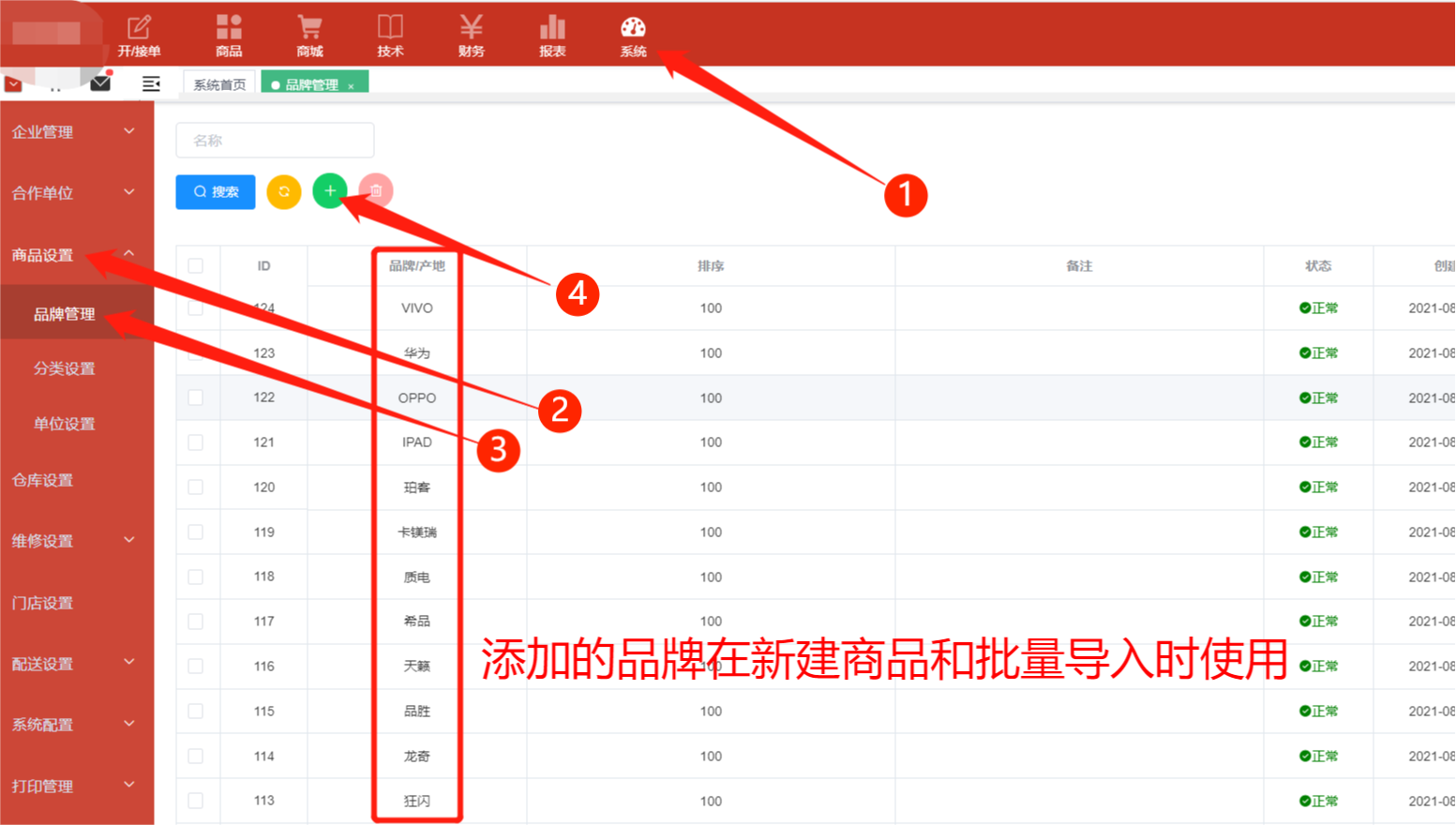Open the 单位设置 submenu item
The width and height of the screenshot is (1456, 825).
(x=77, y=424)
